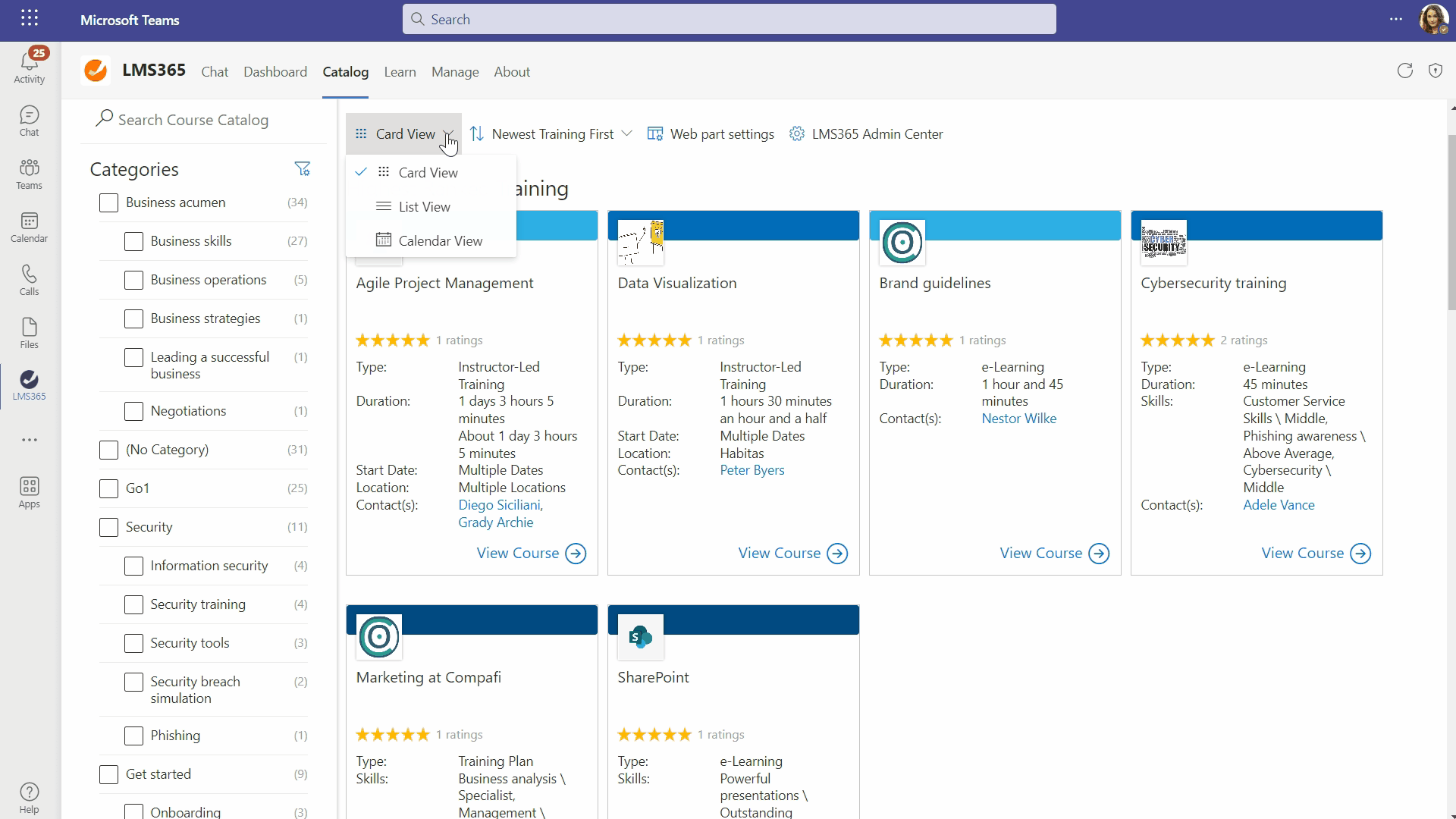Check the Negotiations category
The width and height of the screenshot is (1456, 819).
coord(133,411)
